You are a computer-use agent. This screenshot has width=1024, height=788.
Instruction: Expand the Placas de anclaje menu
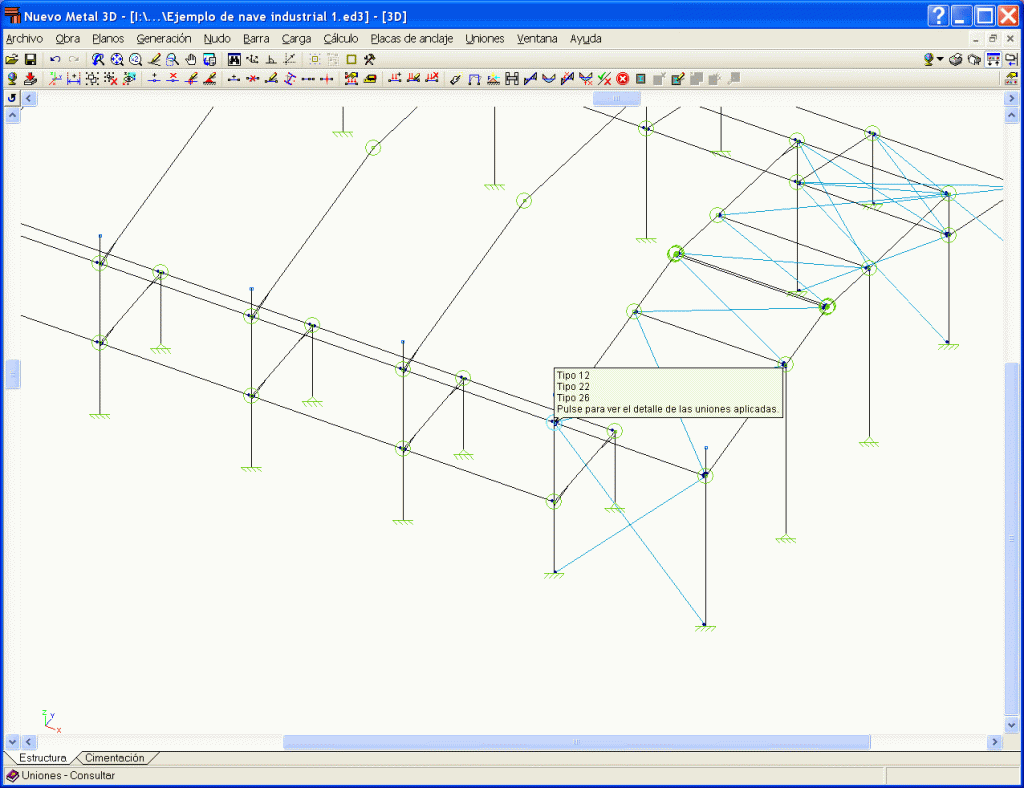(411, 39)
